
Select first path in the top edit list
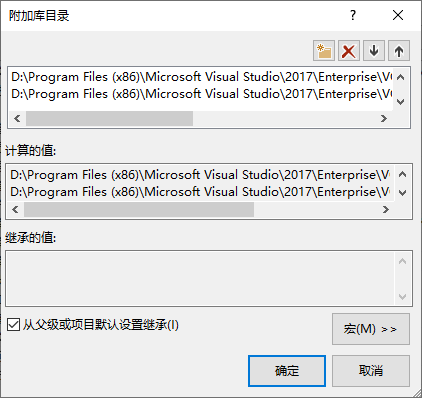pos(201,77)
